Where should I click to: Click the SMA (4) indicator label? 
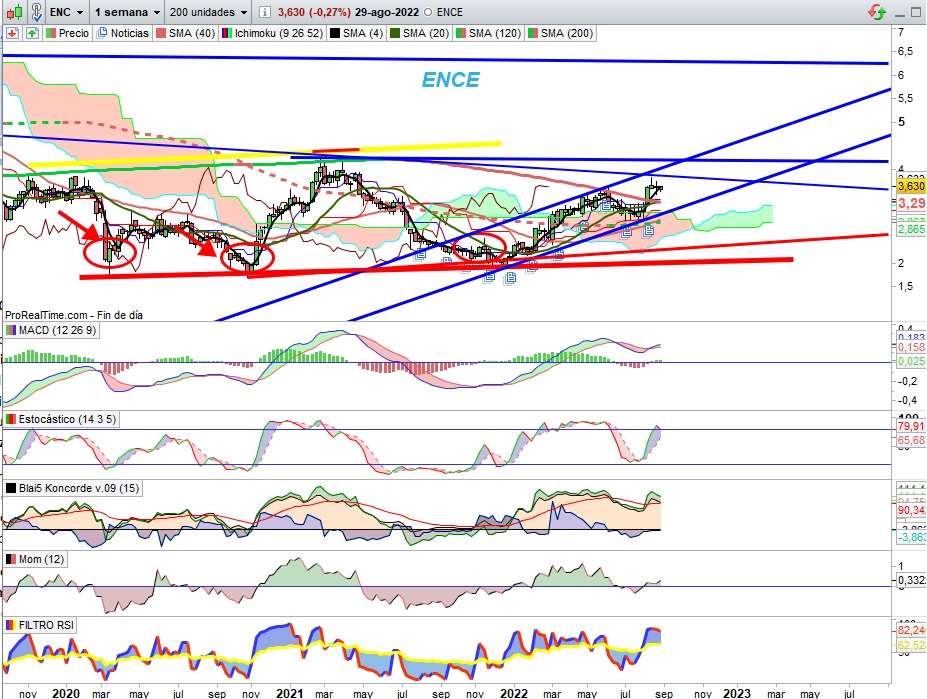(x=356, y=33)
